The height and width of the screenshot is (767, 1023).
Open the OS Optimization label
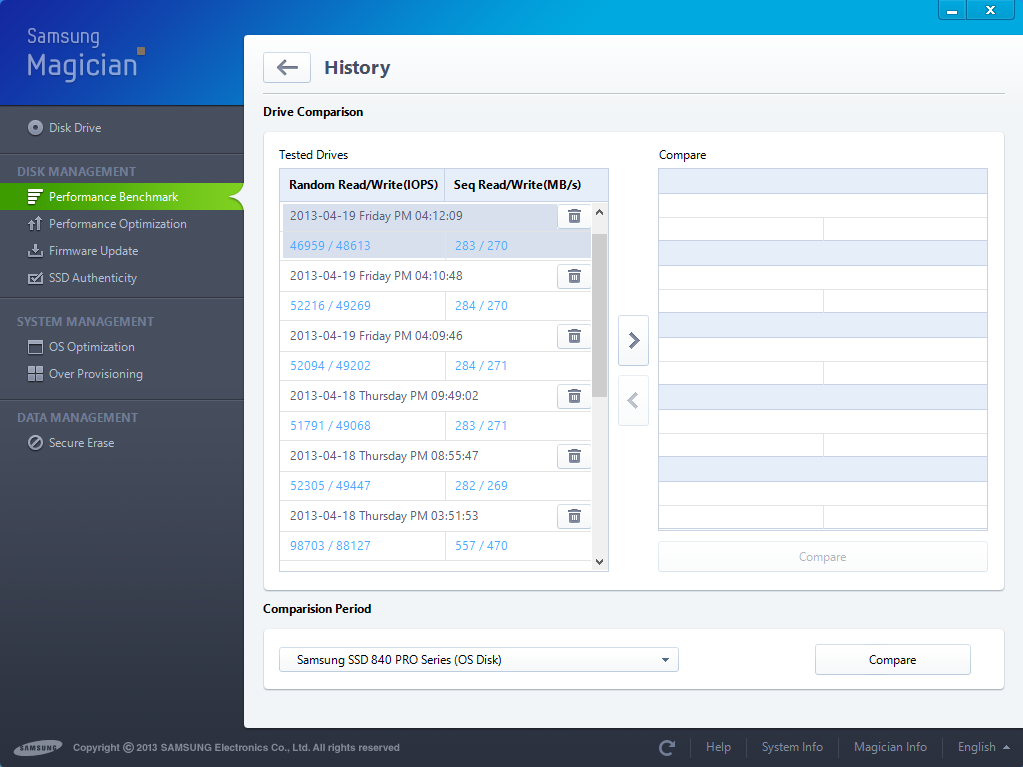(x=91, y=347)
